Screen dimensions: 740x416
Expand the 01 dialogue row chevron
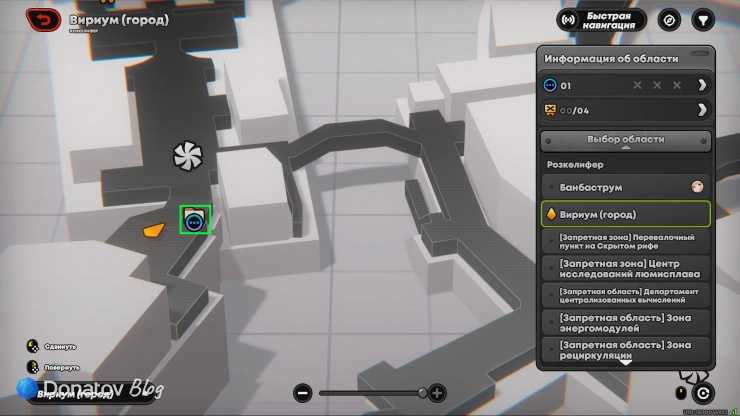[x=702, y=85]
